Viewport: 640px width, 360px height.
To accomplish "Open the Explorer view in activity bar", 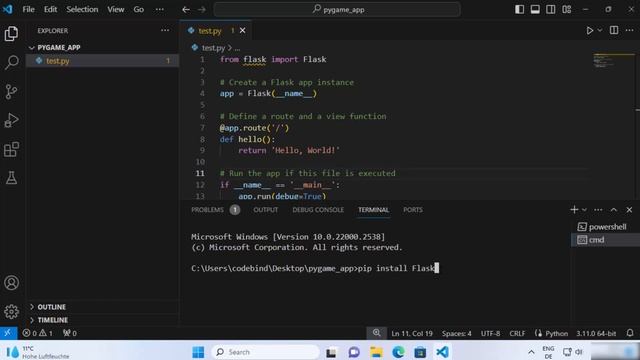I will coord(11,33).
